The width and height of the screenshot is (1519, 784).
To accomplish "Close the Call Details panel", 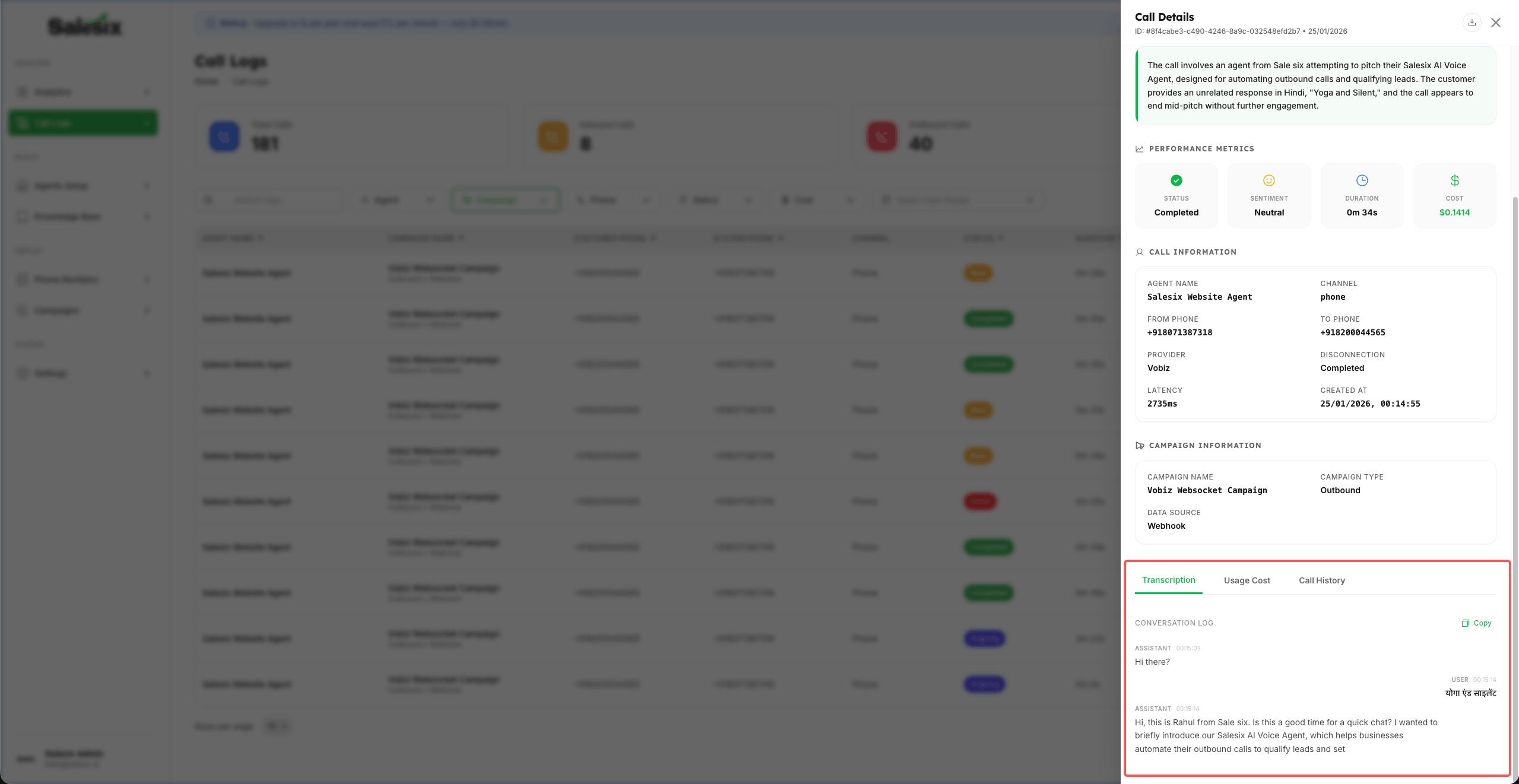I will pyautogui.click(x=1495, y=23).
